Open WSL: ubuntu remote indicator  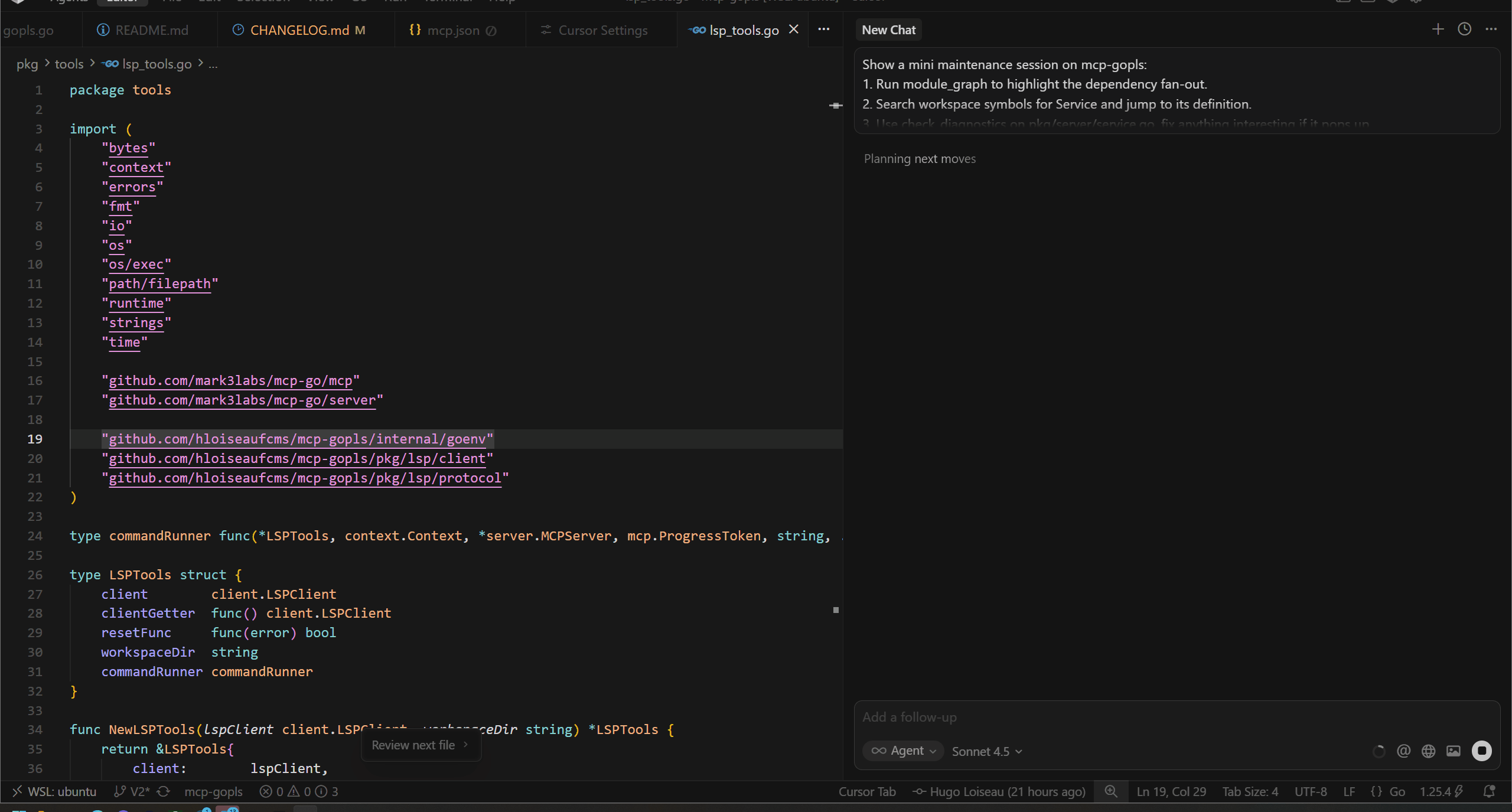tap(54, 791)
